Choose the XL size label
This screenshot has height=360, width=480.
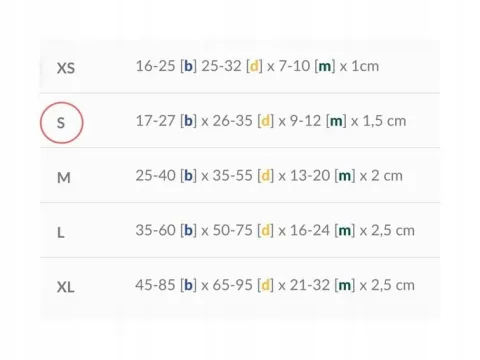pos(66,287)
